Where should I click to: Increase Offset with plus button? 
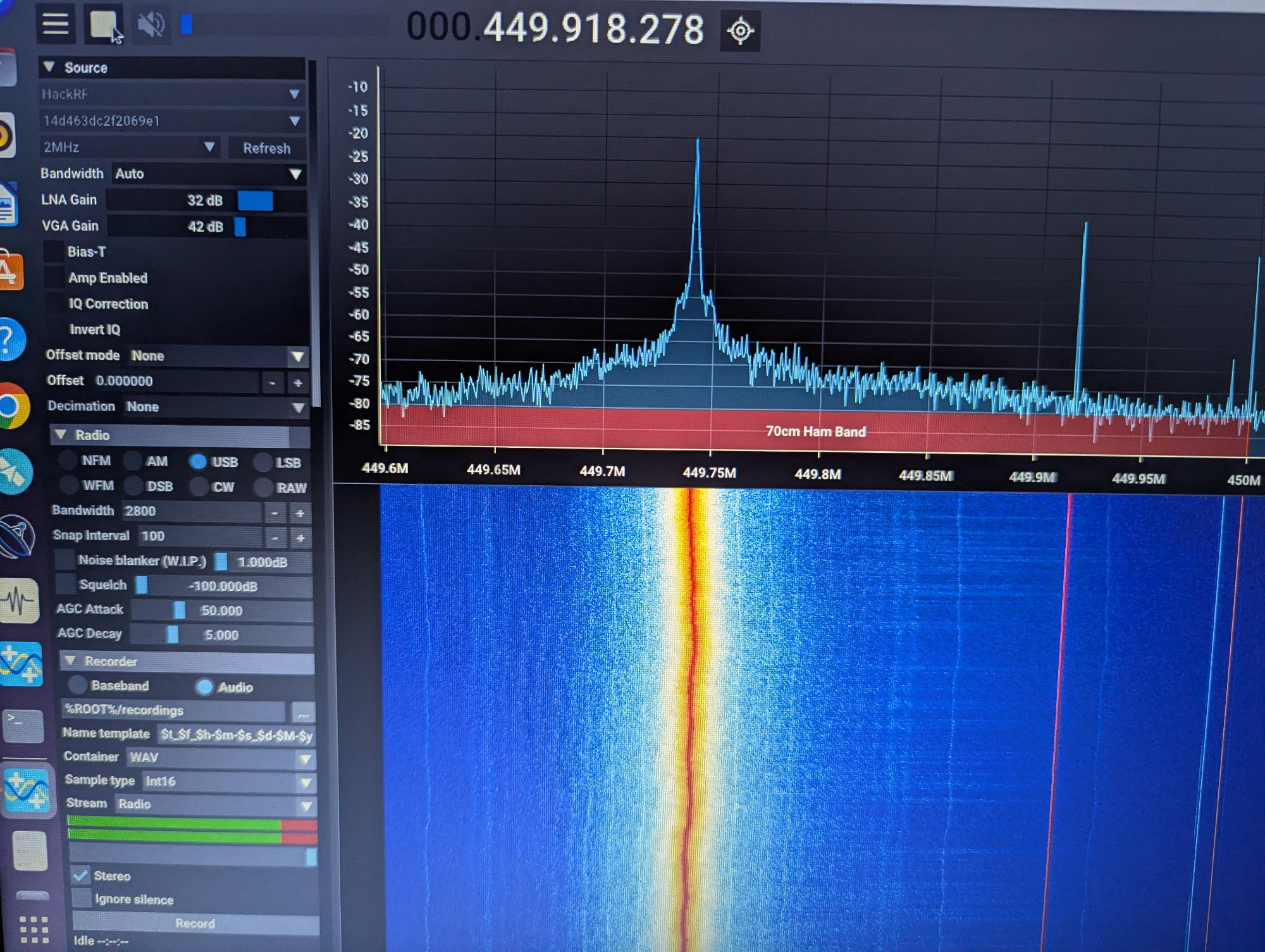298,383
